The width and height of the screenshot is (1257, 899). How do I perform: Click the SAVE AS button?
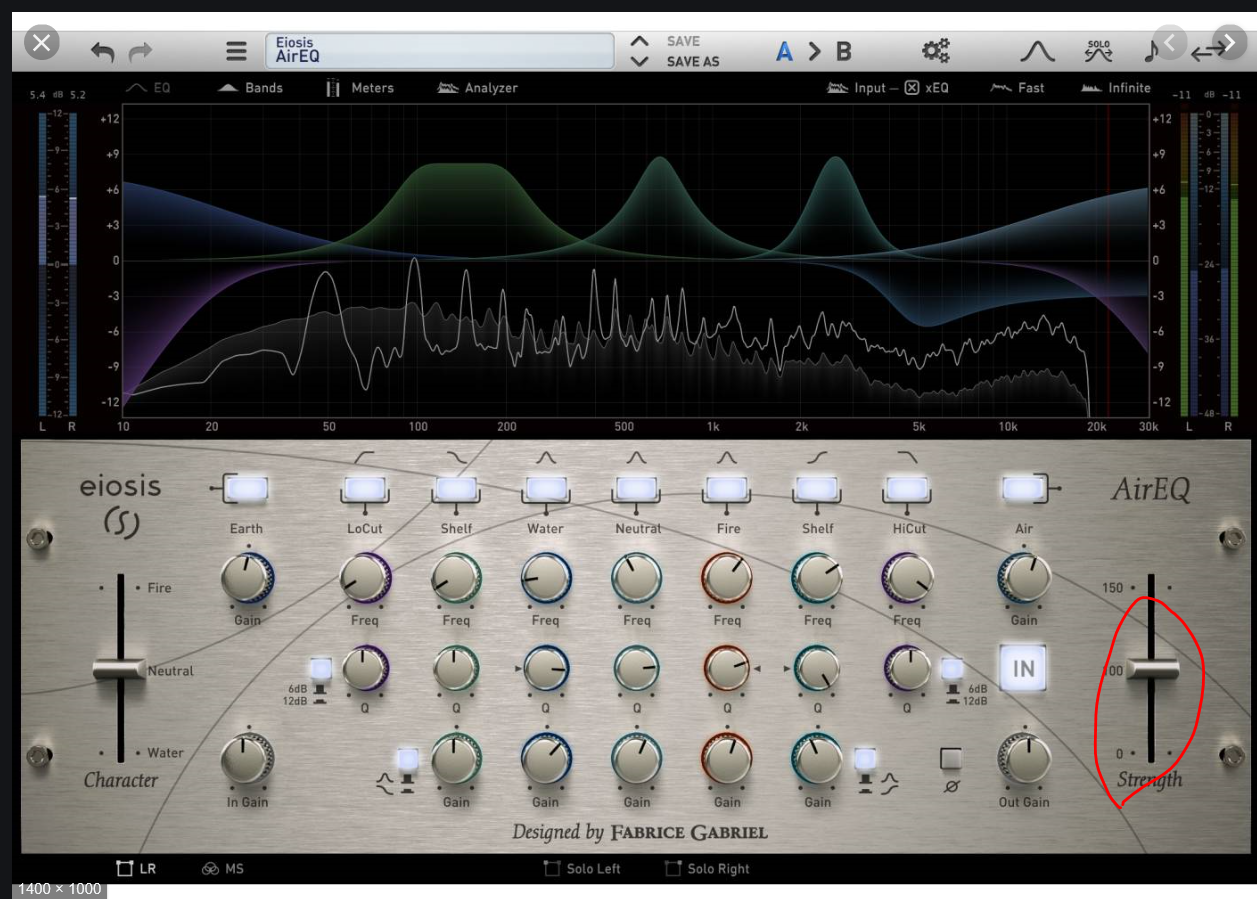pos(693,61)
